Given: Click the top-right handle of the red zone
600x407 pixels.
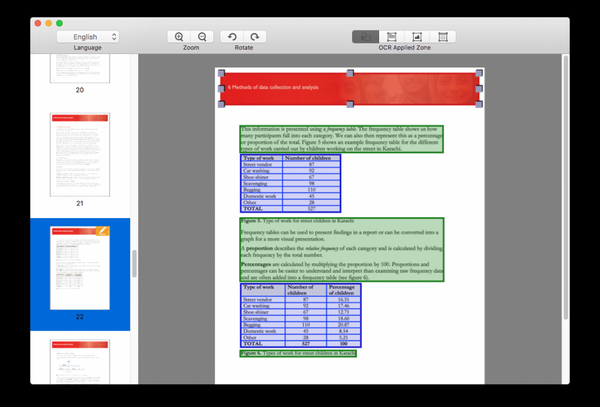Looking at the screenshot, I should tap(479, 73).
